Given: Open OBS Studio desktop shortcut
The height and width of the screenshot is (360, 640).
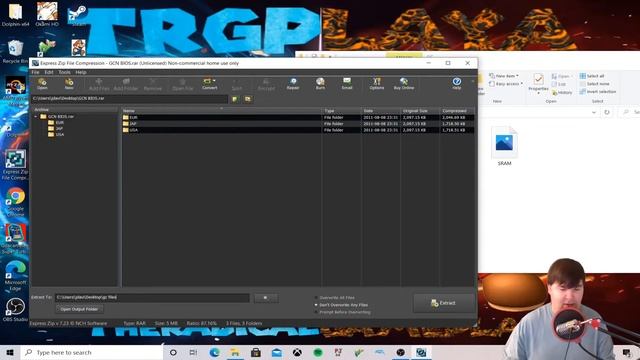Looking at the screenshot, I should (16, 309).
